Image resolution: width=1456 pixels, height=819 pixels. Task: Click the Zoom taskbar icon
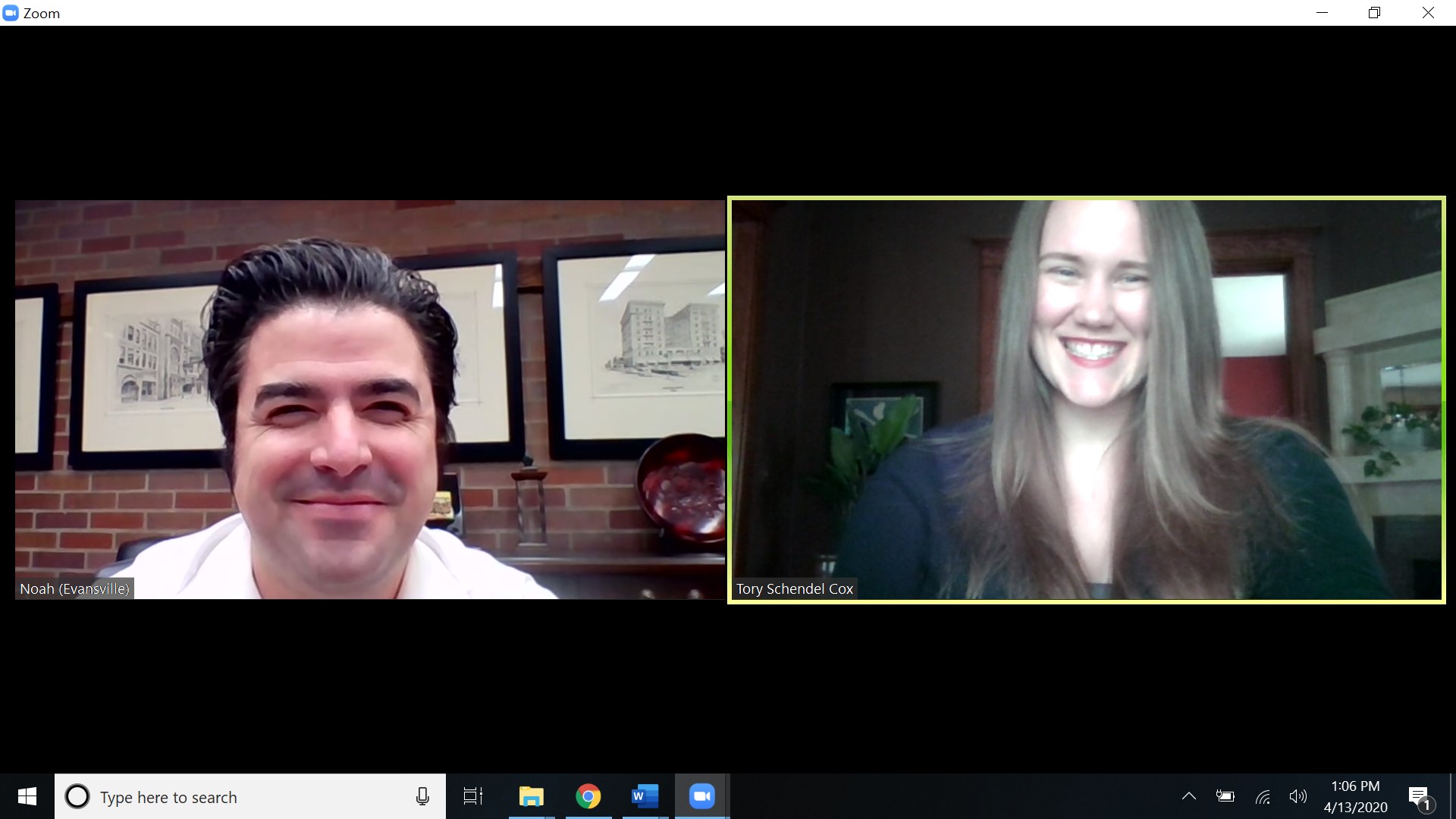[701, 796]
